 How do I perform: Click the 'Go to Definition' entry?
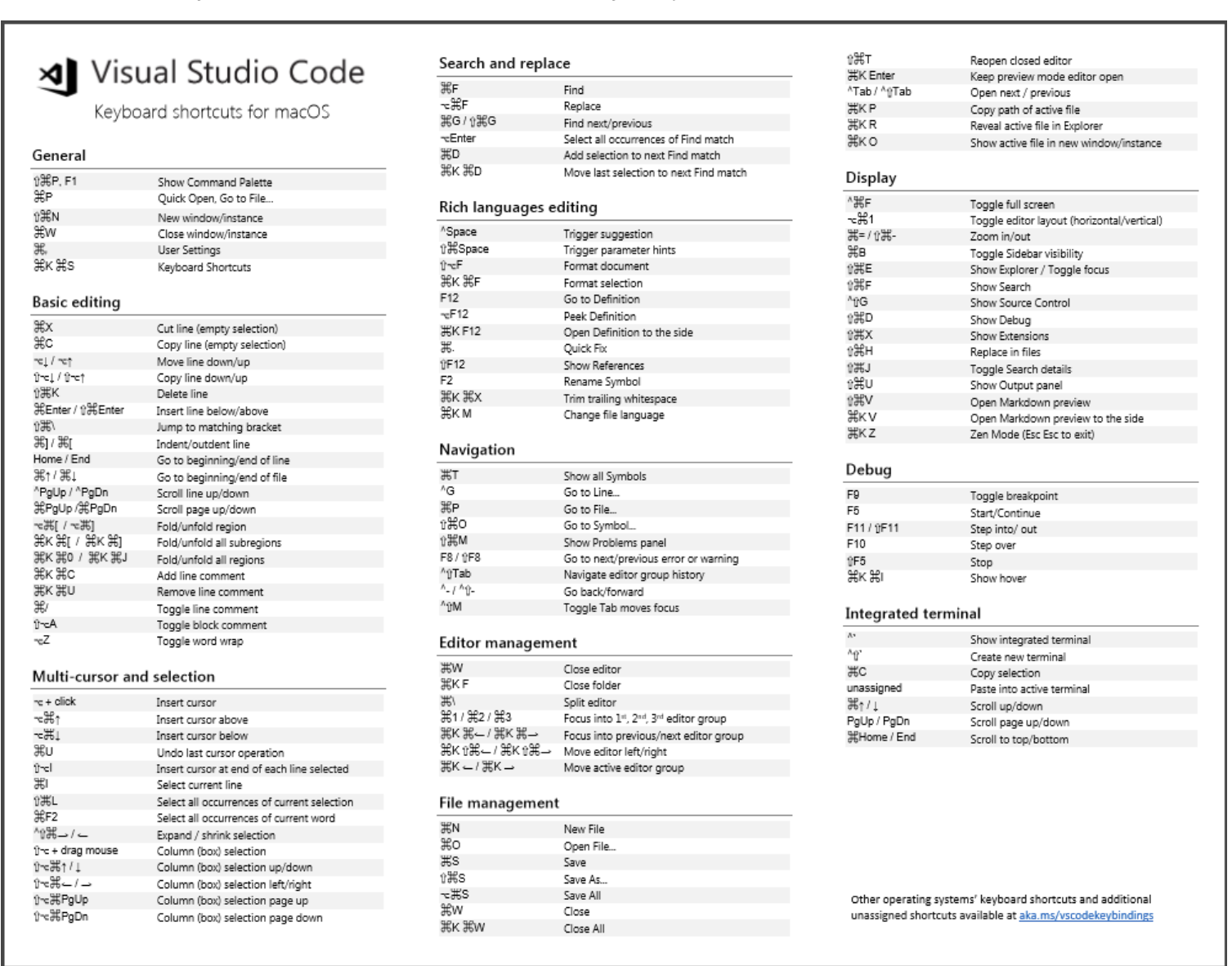pos(601,299)
